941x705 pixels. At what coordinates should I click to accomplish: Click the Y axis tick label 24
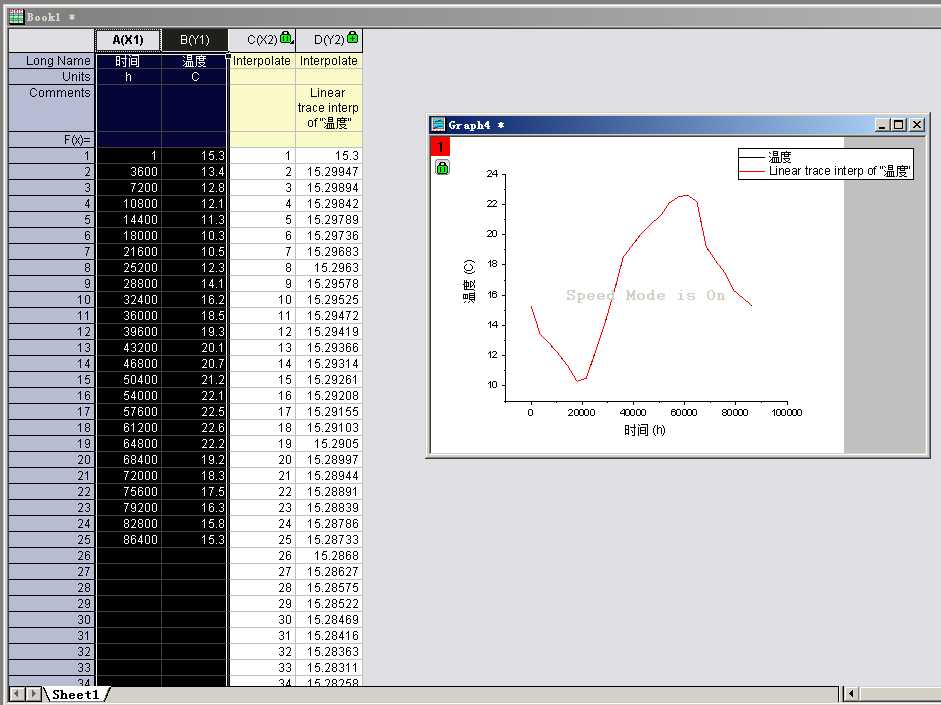492,174
